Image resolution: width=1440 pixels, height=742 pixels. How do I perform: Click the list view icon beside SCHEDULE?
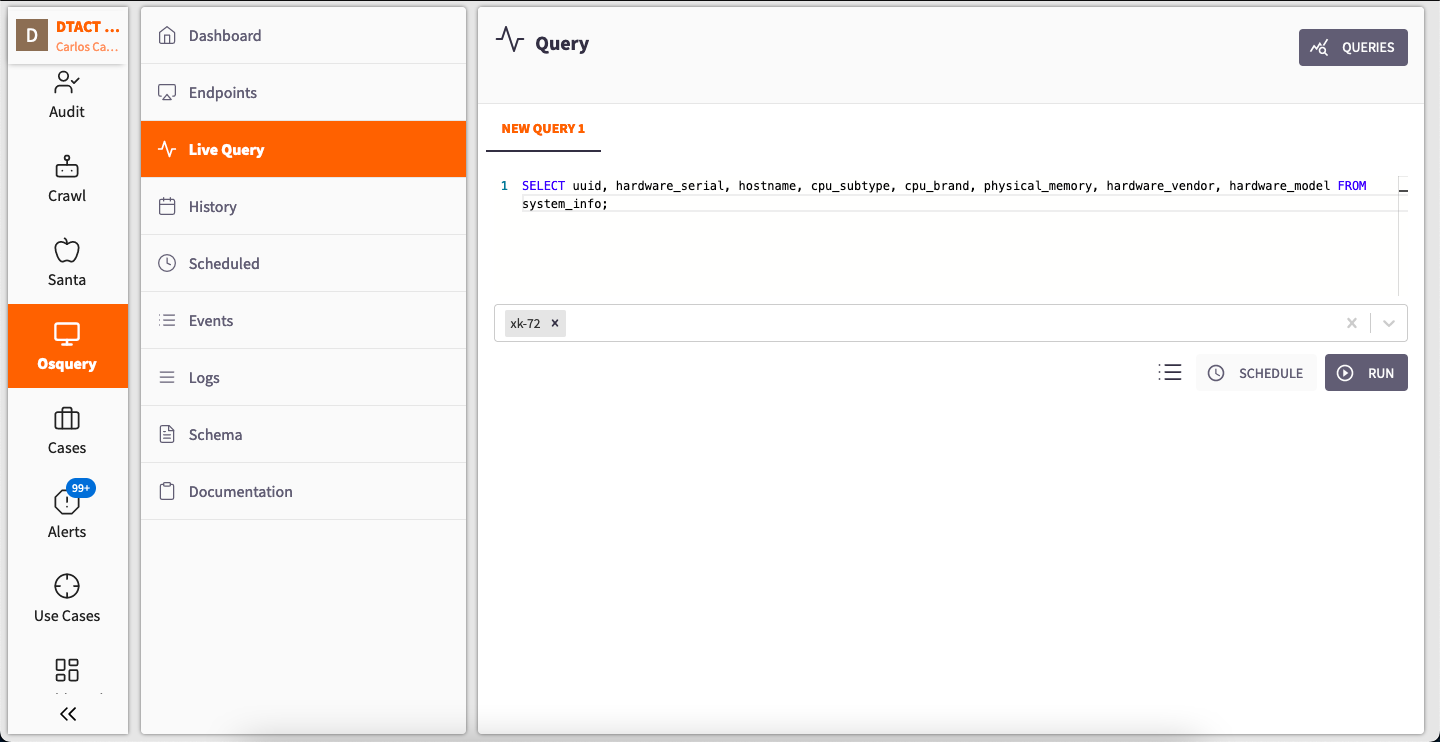pos(1170,373)
